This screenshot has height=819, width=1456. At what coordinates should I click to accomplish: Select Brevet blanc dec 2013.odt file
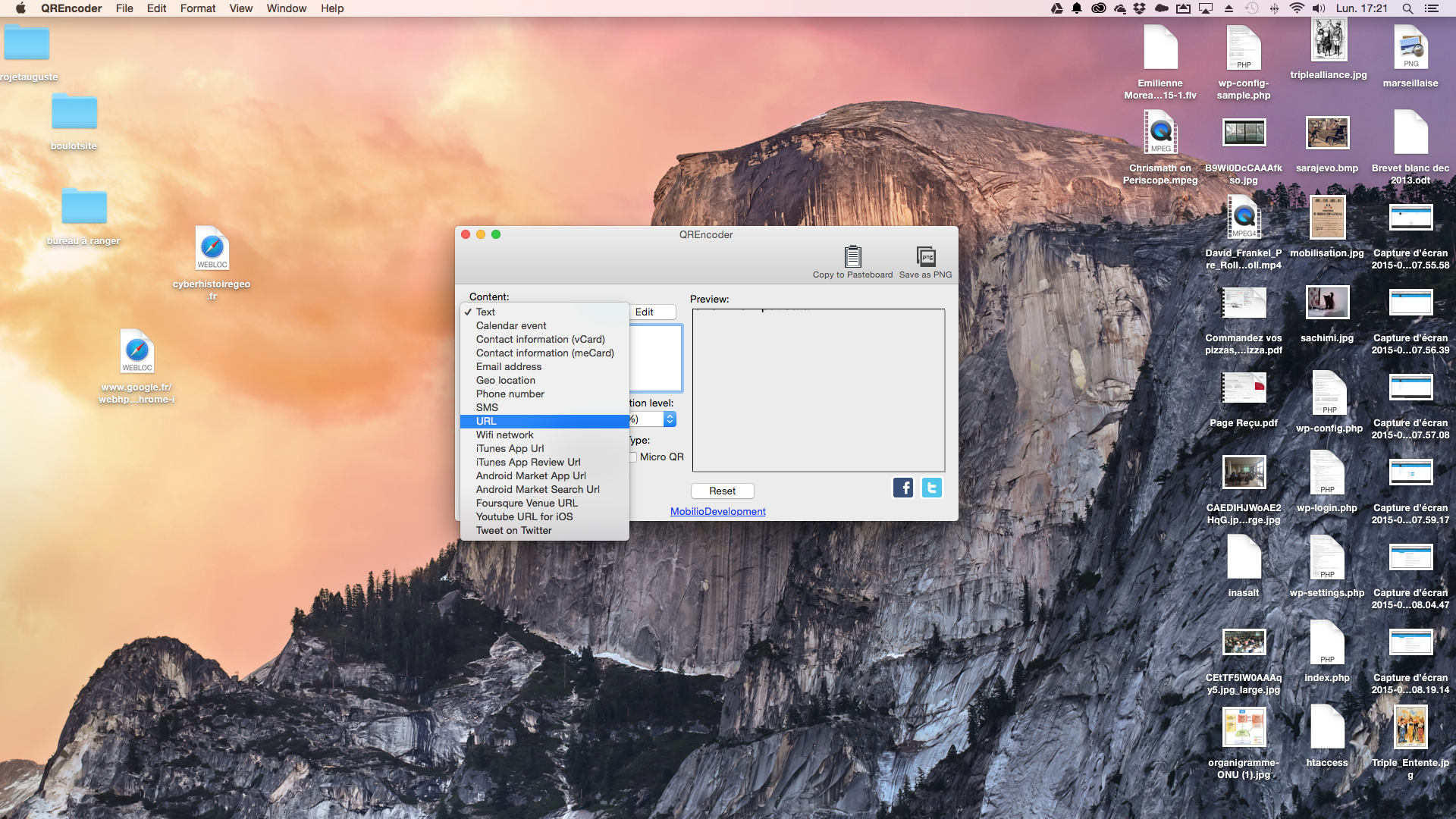(1410, 133)
